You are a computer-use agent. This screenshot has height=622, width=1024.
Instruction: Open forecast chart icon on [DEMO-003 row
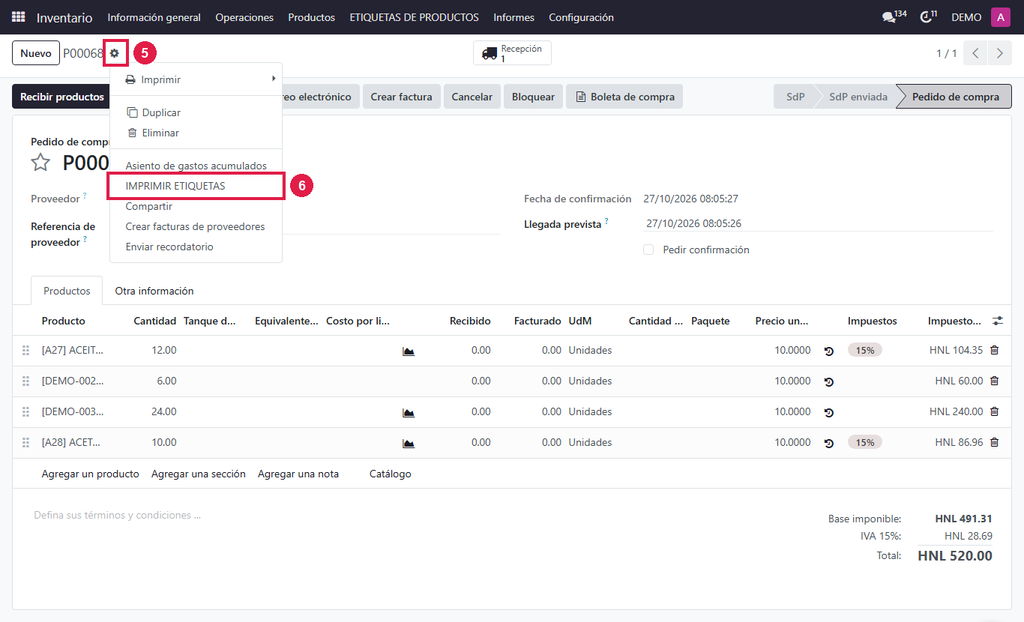click(408, 412)
